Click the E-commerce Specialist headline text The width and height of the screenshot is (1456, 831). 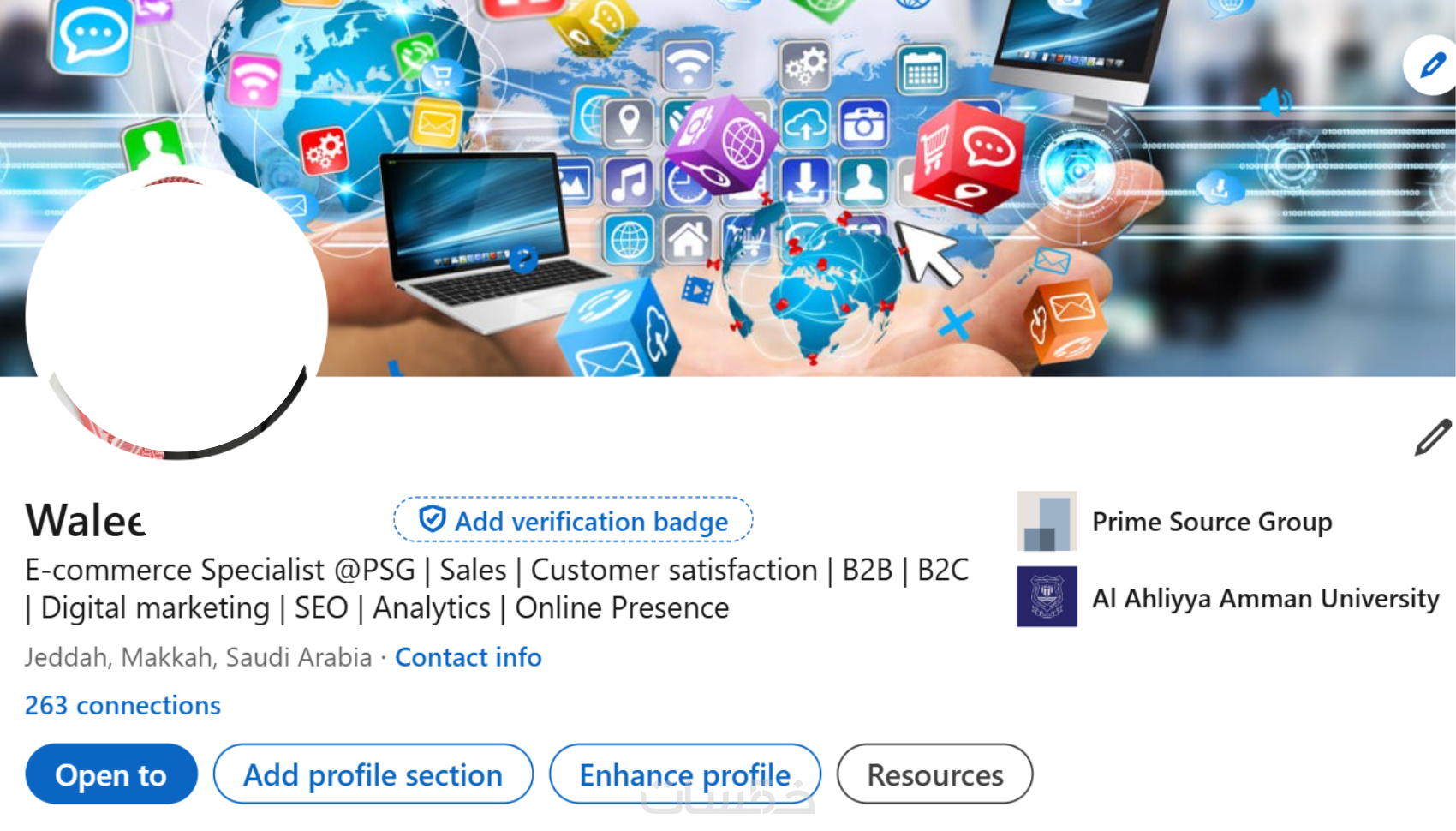point(497,589)
